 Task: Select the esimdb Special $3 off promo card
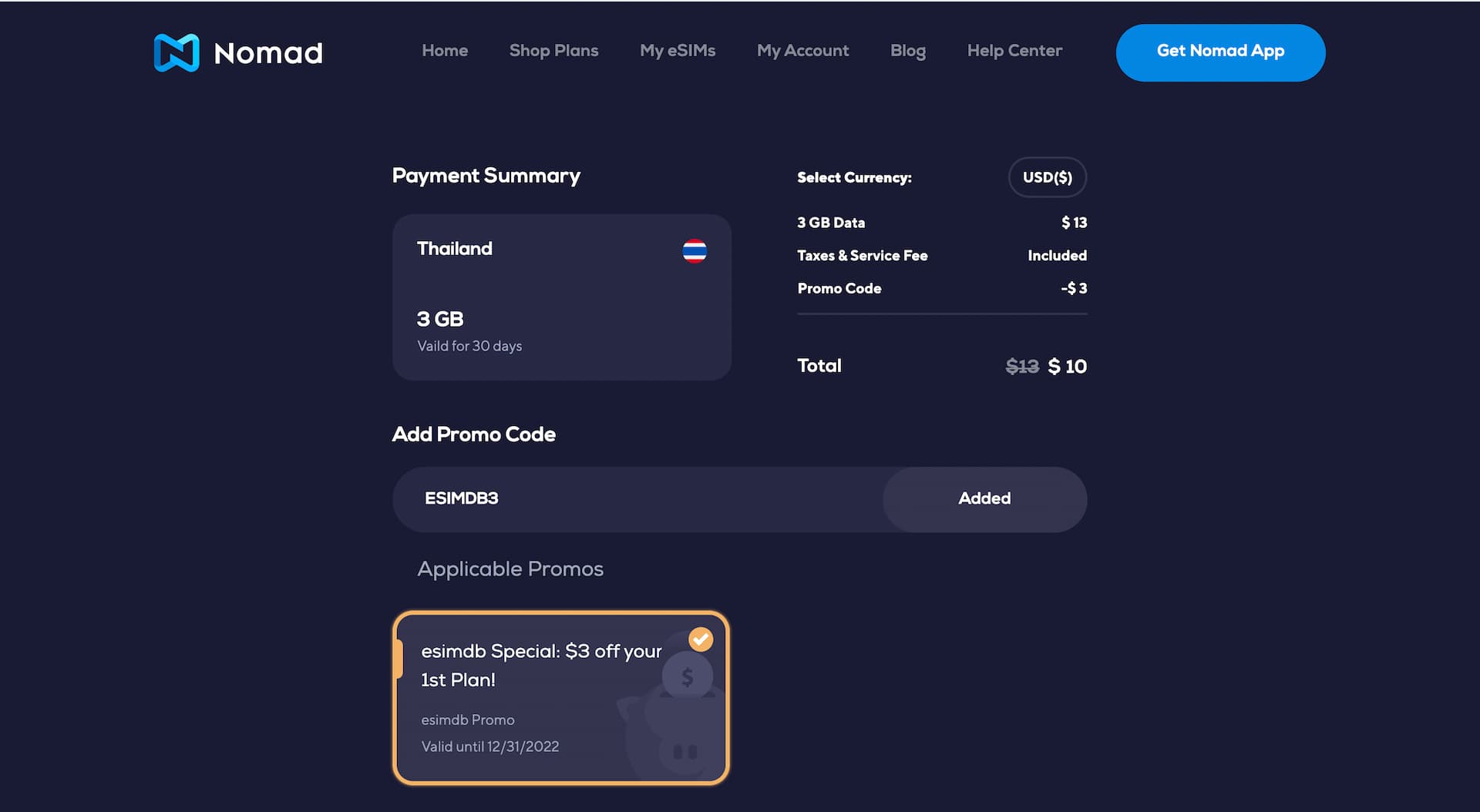(540, 698)
